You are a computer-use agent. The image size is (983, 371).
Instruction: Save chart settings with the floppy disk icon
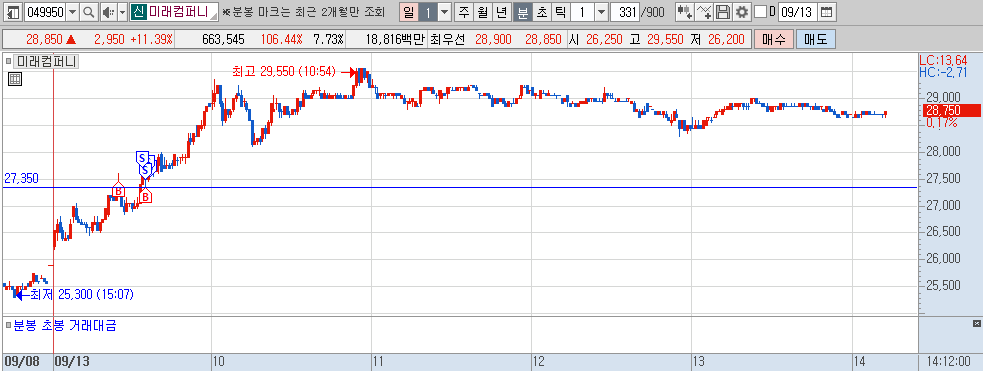point(723,12)
